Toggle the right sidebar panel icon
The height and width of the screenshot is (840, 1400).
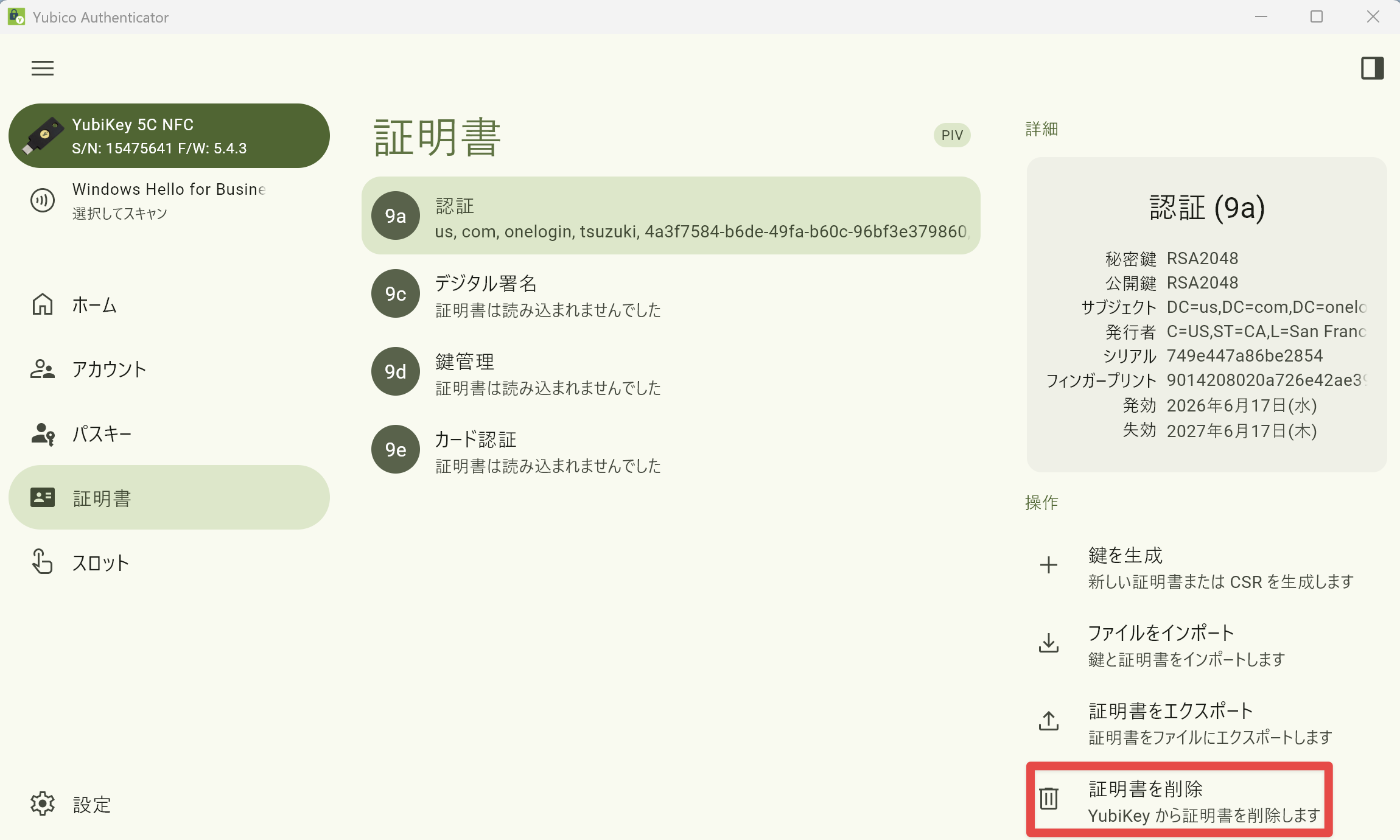coord(1372,68)
